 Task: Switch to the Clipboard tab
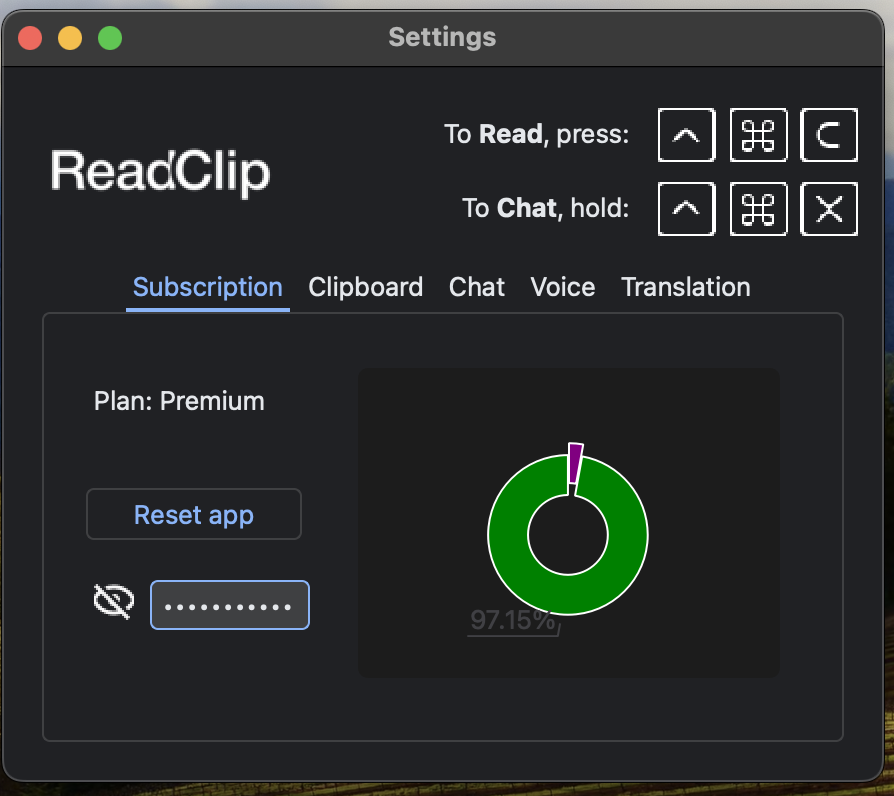(x=365, y=287)
